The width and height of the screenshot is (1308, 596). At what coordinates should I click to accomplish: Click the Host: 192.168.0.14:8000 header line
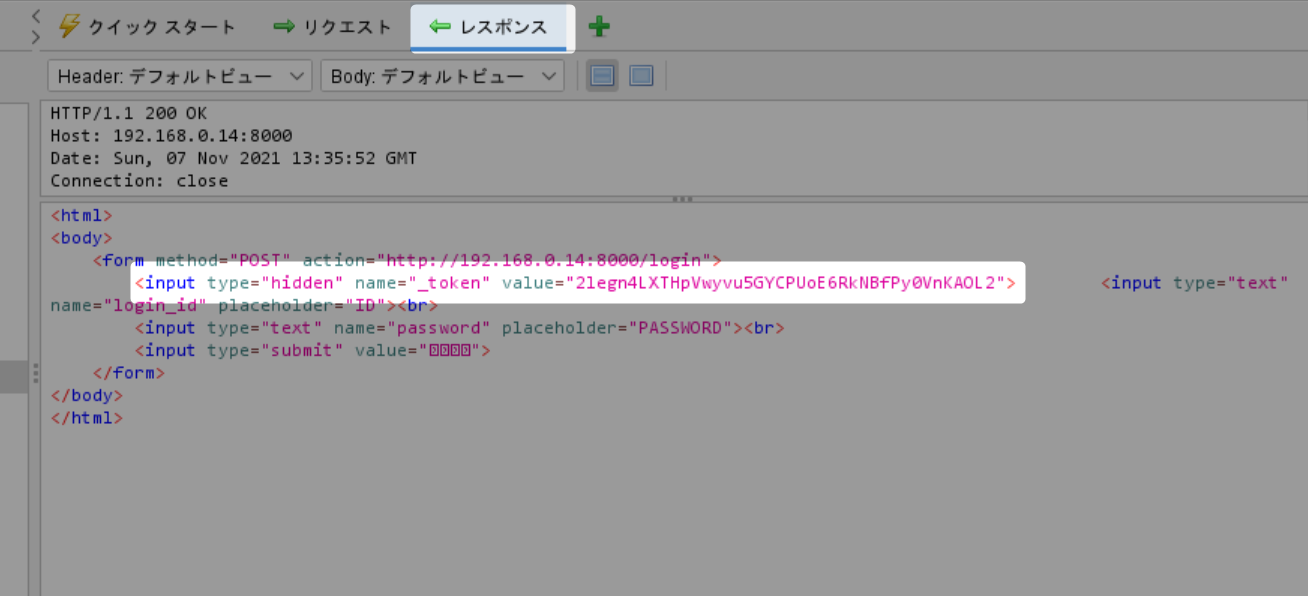point(171,136)
